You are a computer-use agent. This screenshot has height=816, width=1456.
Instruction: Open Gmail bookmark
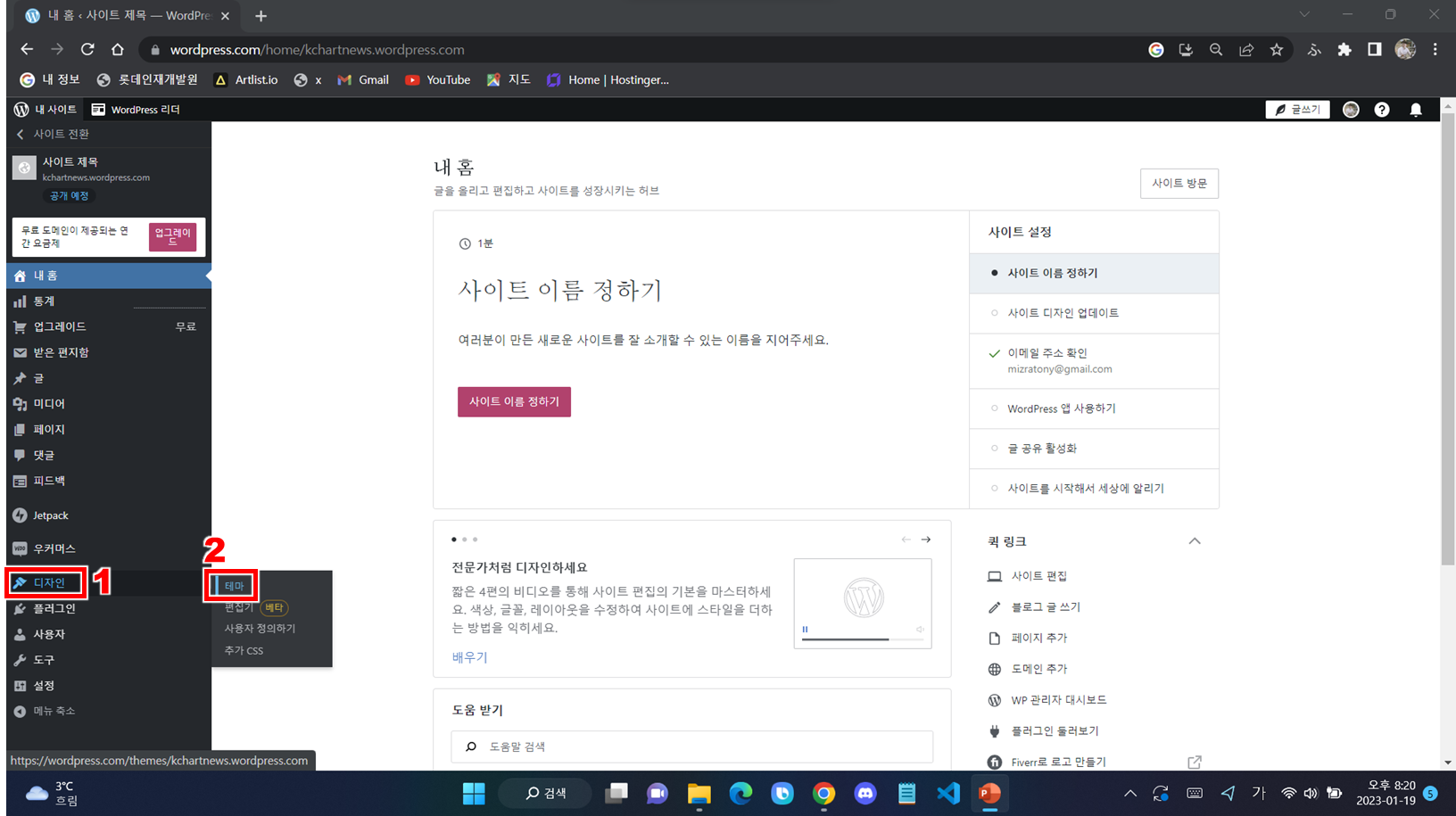coord(363,80)
